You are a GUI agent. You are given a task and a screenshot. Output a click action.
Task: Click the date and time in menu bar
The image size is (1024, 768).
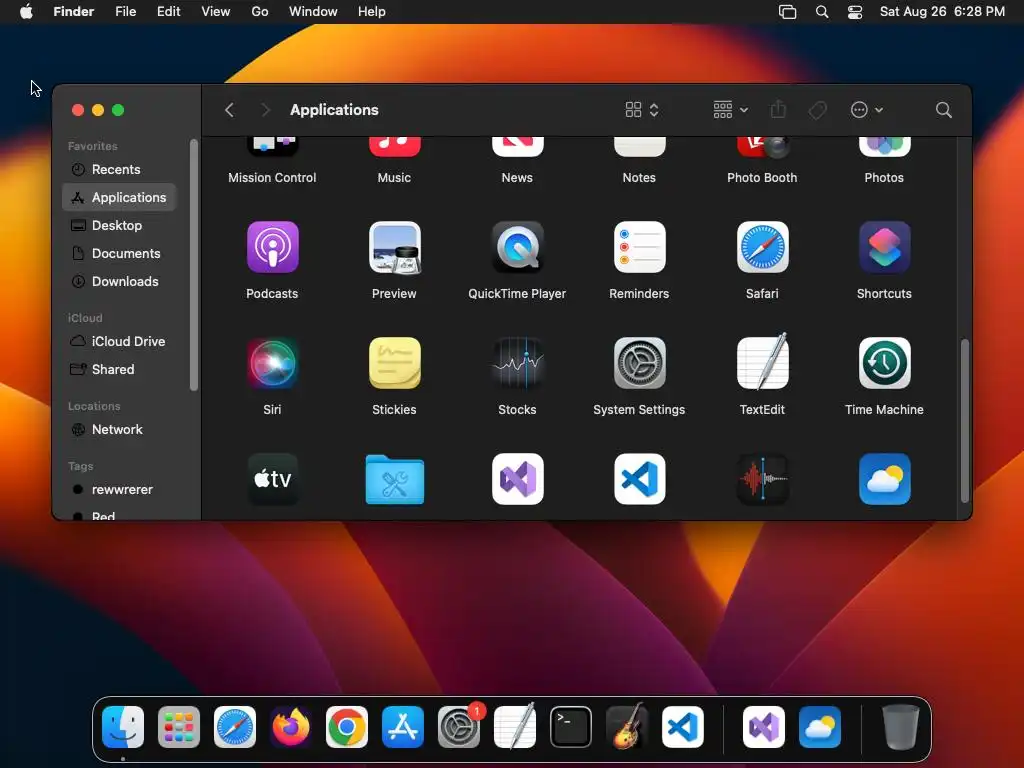point(942,12)
